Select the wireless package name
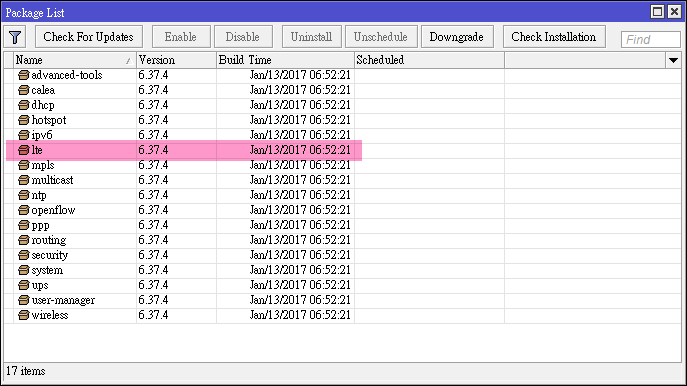The height and width of the screenshot is (386, 687). [x=50, y=315]
